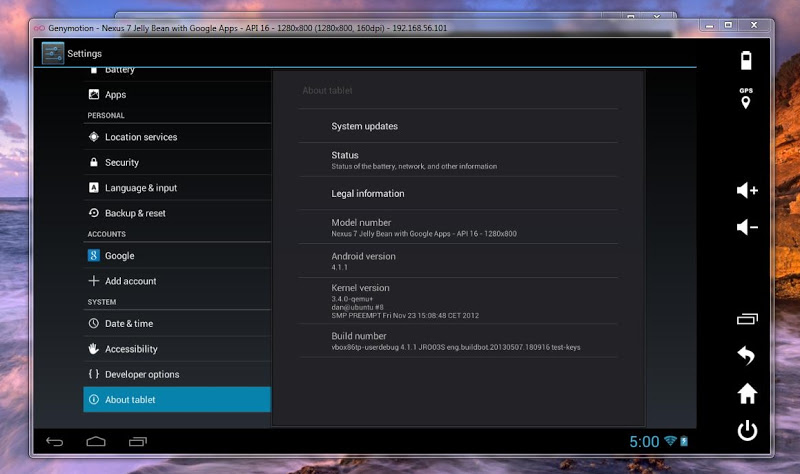Close the Genymotion window

coord(754,25)
